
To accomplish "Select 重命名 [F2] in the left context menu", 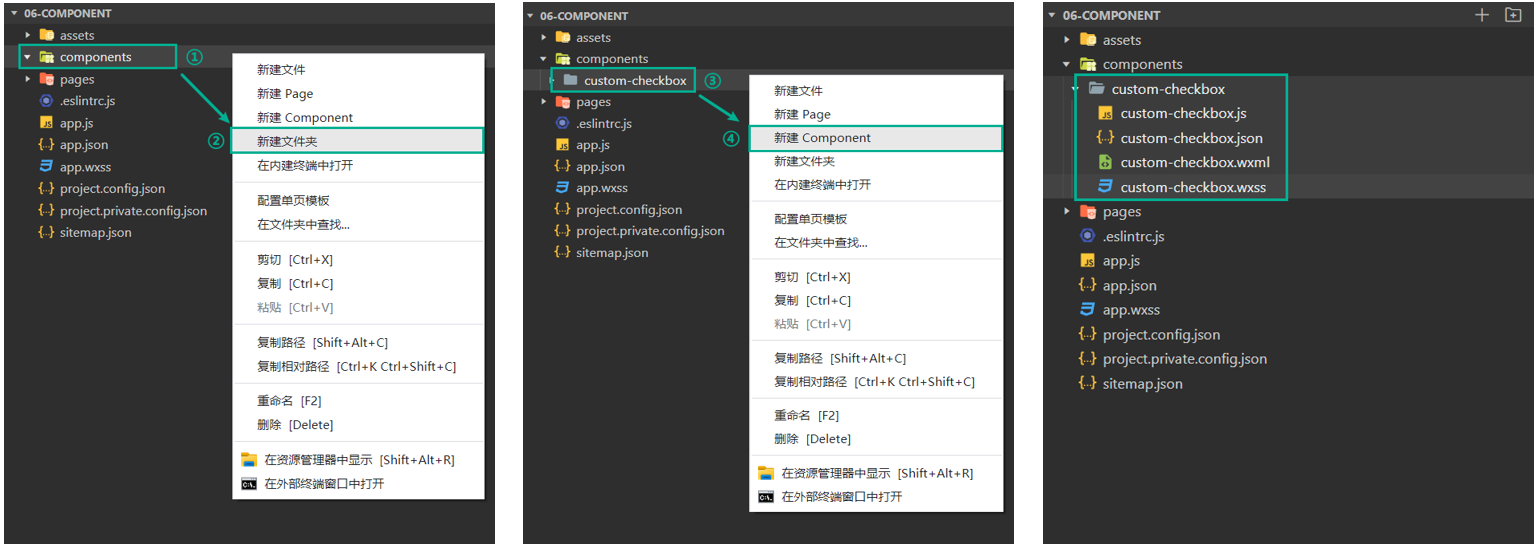I will [288, 401].
